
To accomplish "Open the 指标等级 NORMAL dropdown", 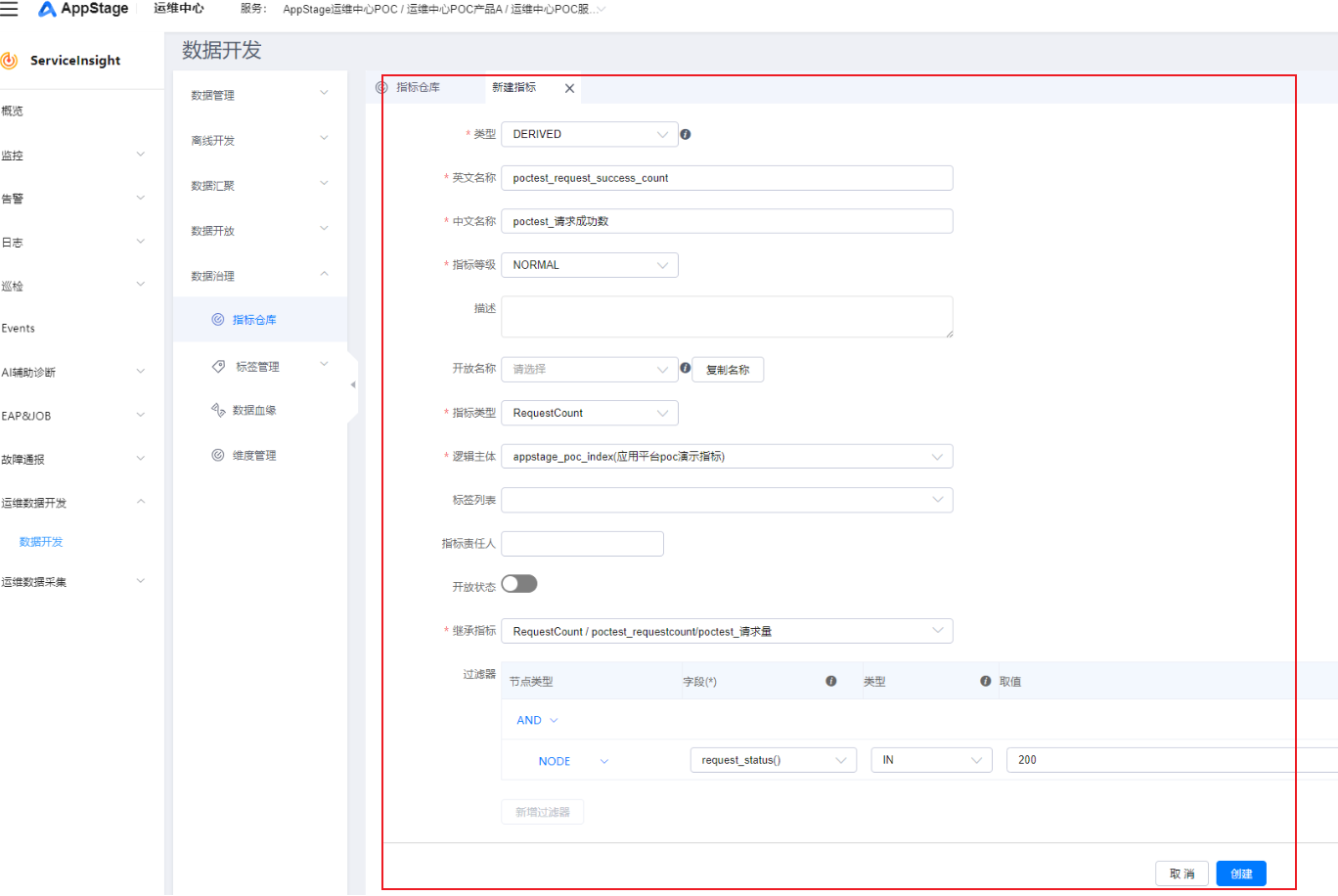I will (589, 265).
